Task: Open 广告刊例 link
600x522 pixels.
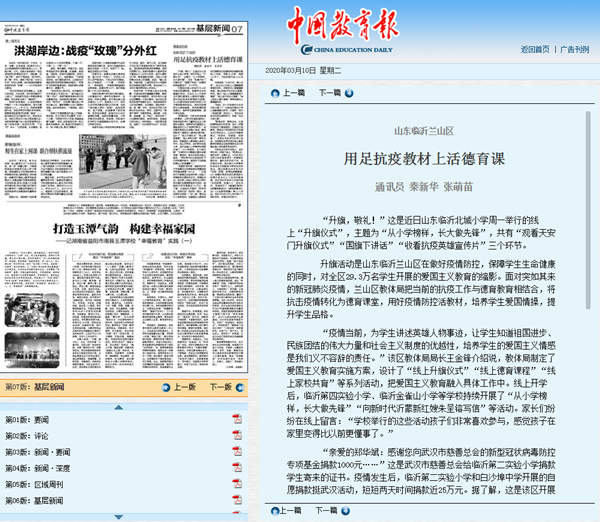Action: pos(574,49)
